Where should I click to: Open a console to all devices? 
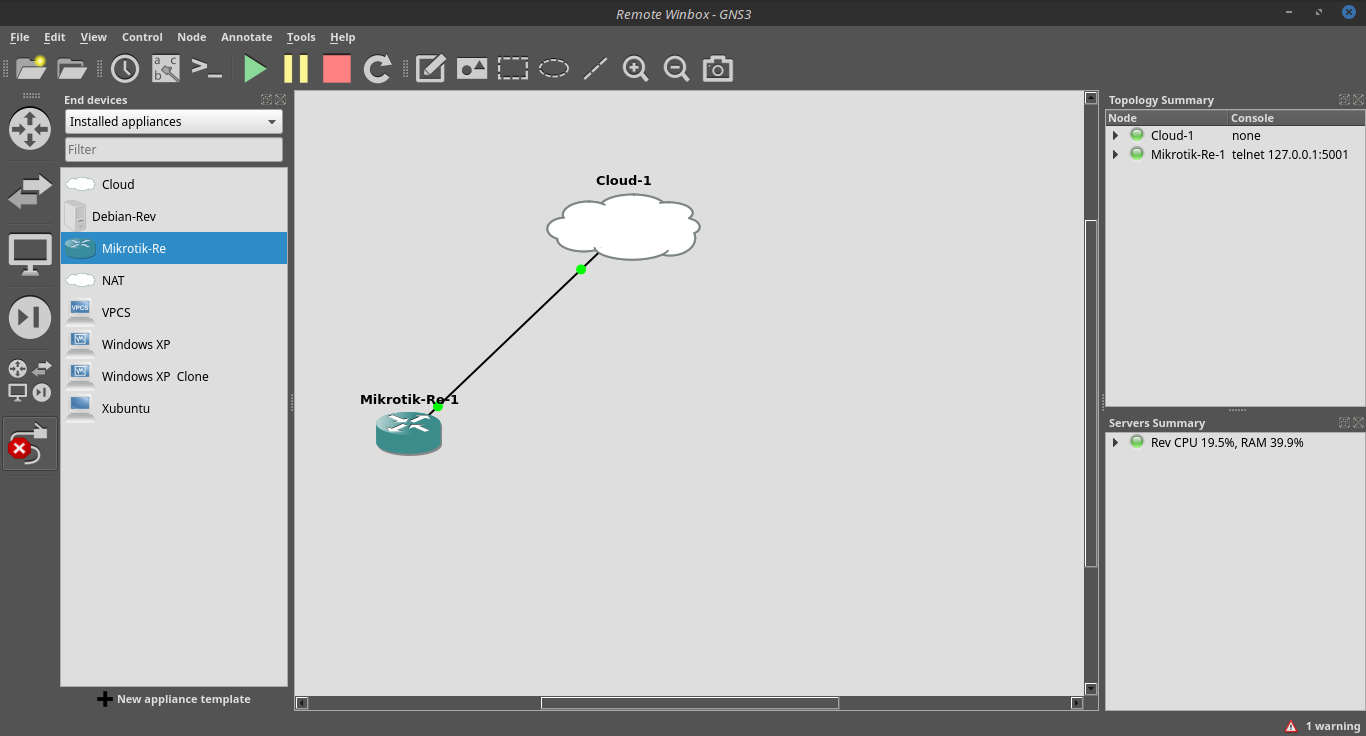pos(207,68)
